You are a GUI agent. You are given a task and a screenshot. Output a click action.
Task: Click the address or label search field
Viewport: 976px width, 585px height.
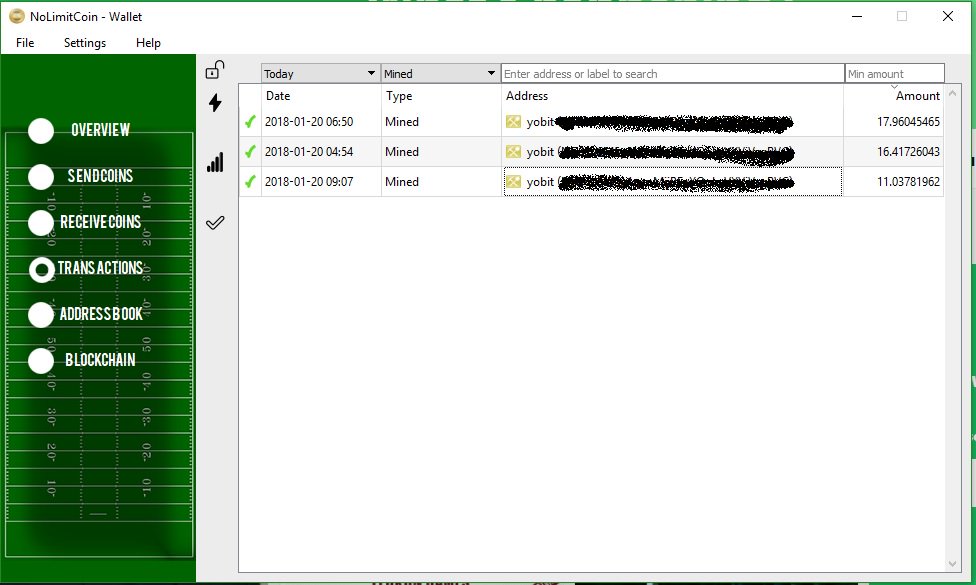click(672, 73)
